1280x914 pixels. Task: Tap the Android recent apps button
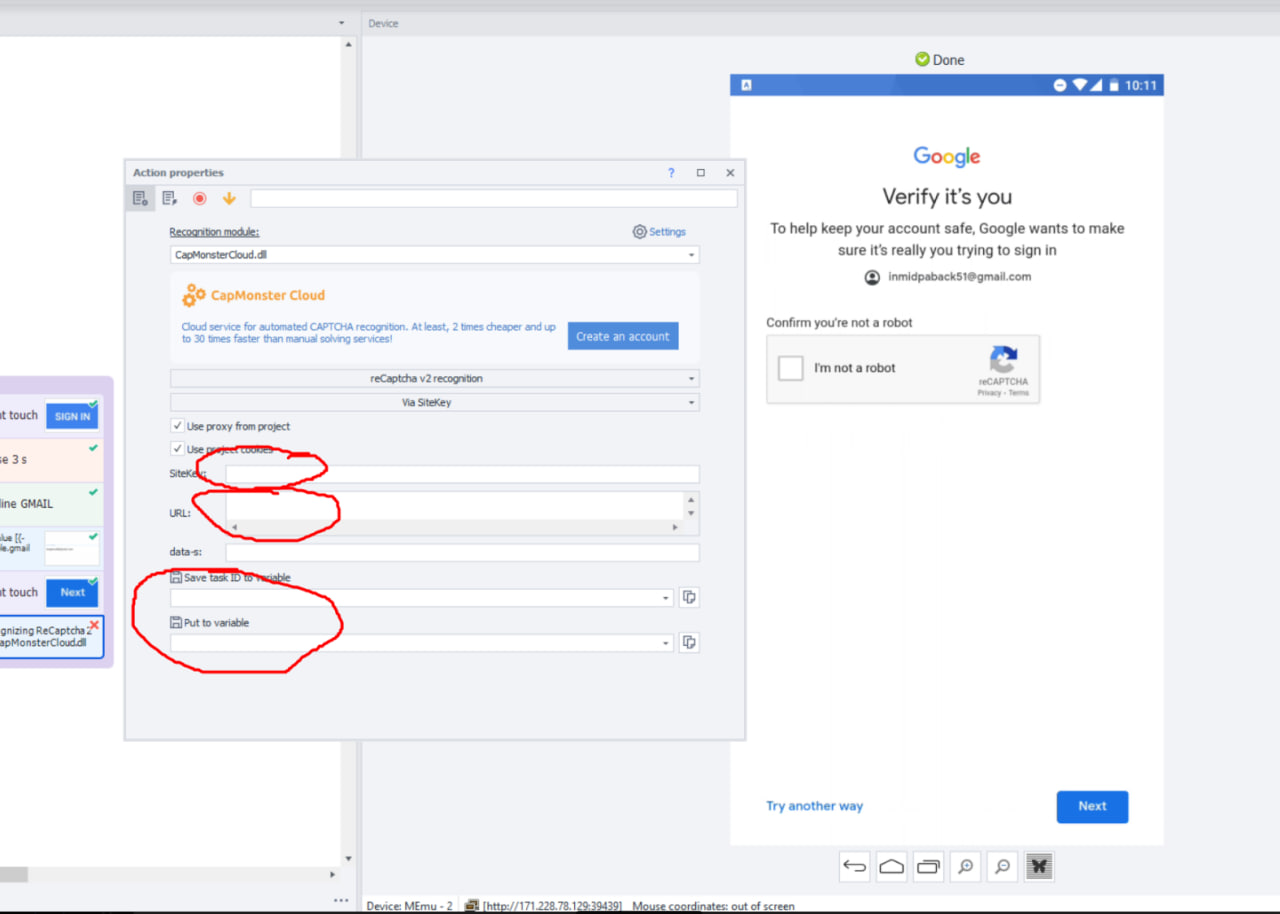point(928,867)
